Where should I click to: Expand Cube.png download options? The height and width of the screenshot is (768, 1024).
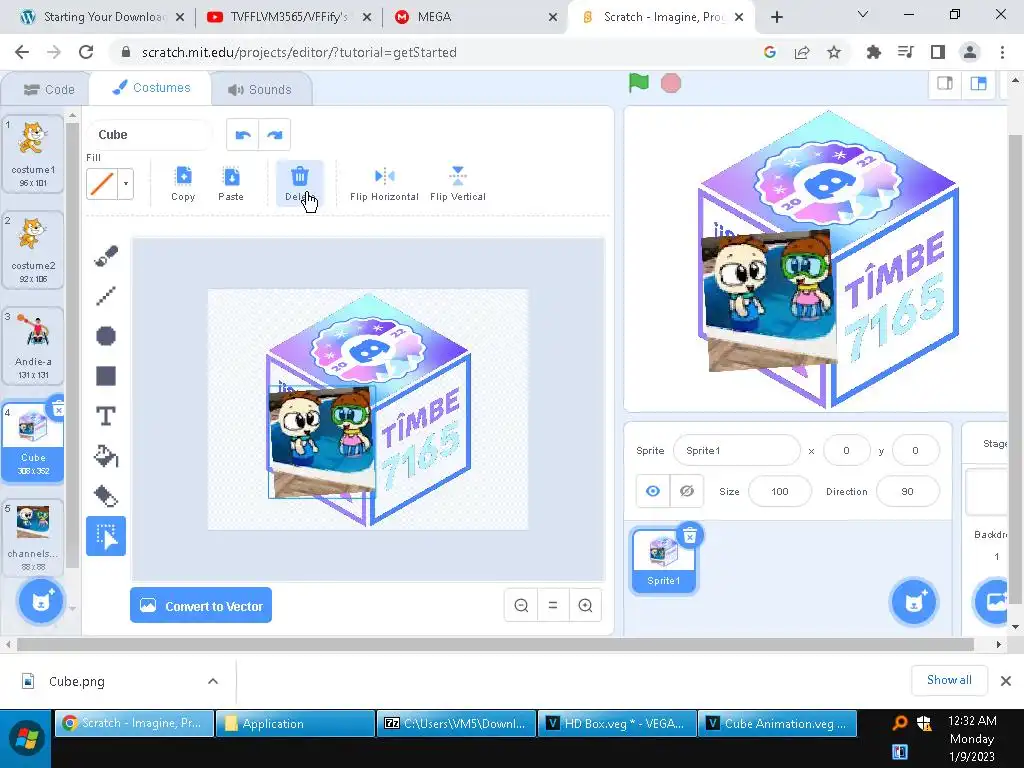[x=213, y=681]
